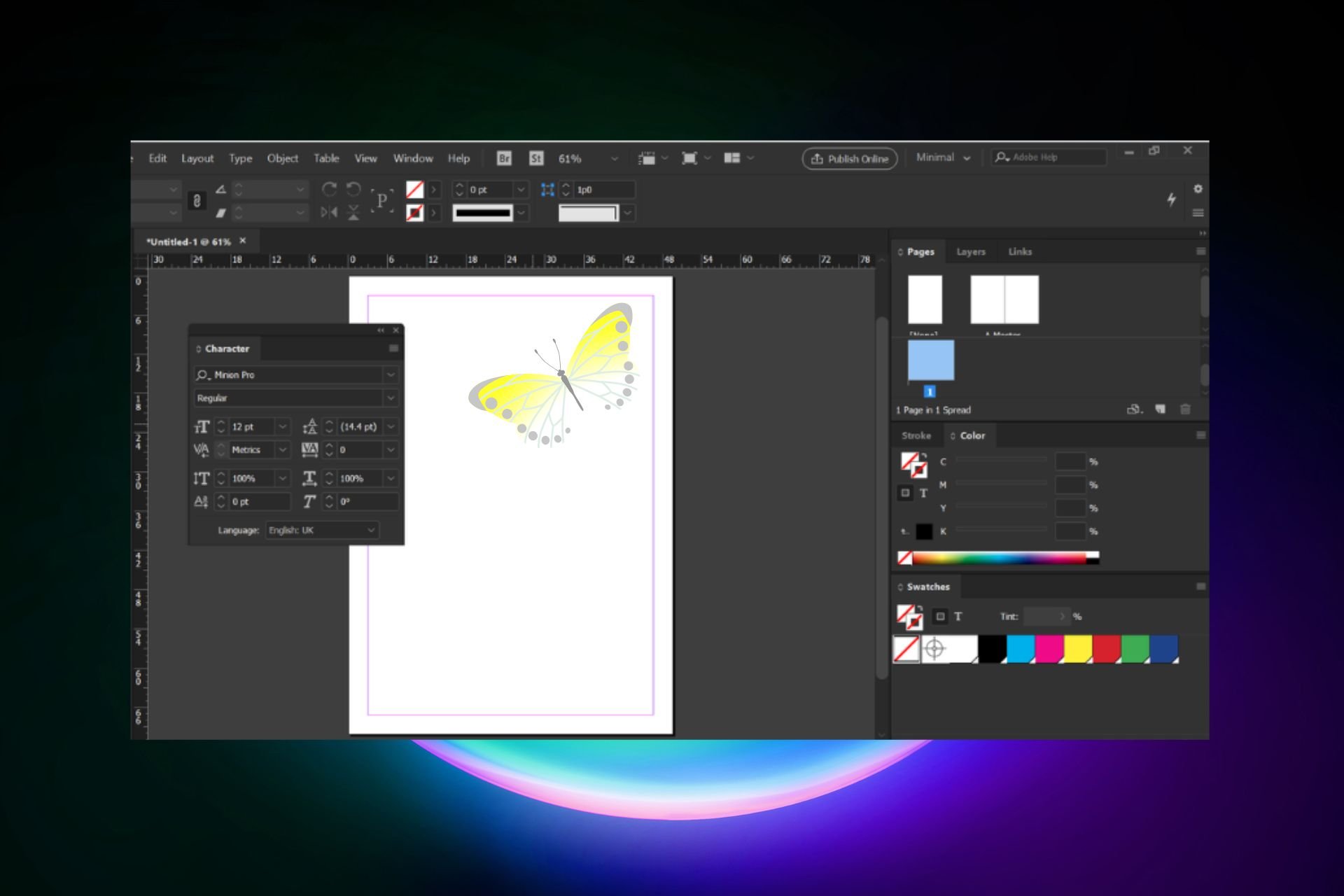
Task: Open Adobe Bridge with the Br icon
Action: tap(504, 158)
